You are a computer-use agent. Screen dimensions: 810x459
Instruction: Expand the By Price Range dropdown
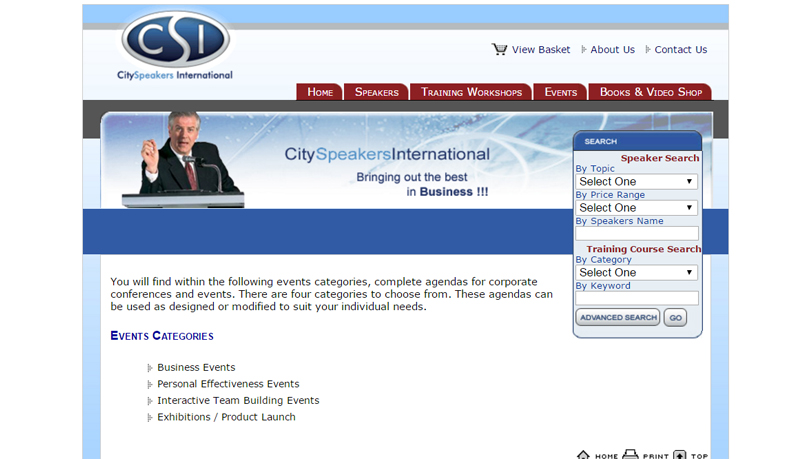pyautogui.click(x=636, y=208)
